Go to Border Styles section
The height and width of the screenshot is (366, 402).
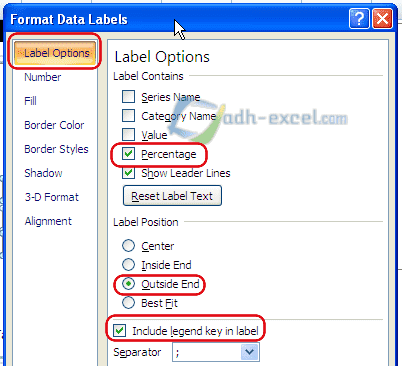[56, 149]
